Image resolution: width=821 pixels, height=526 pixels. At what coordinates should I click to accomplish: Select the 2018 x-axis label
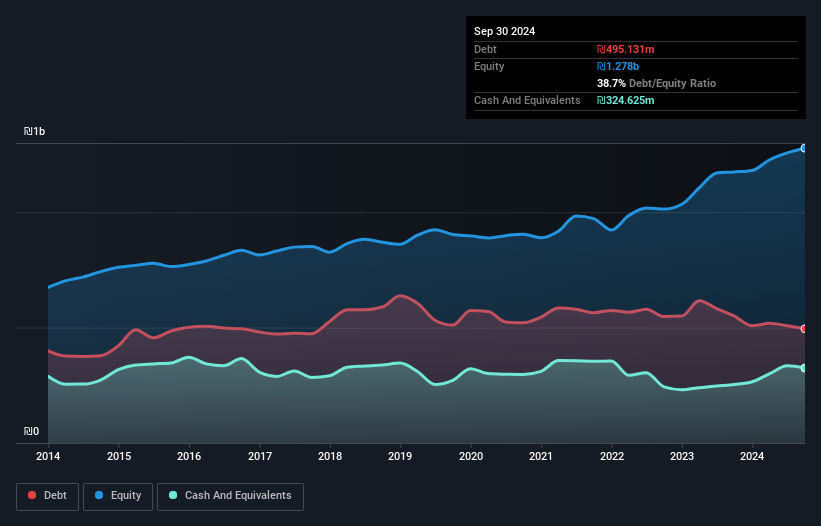pos(330,456)
